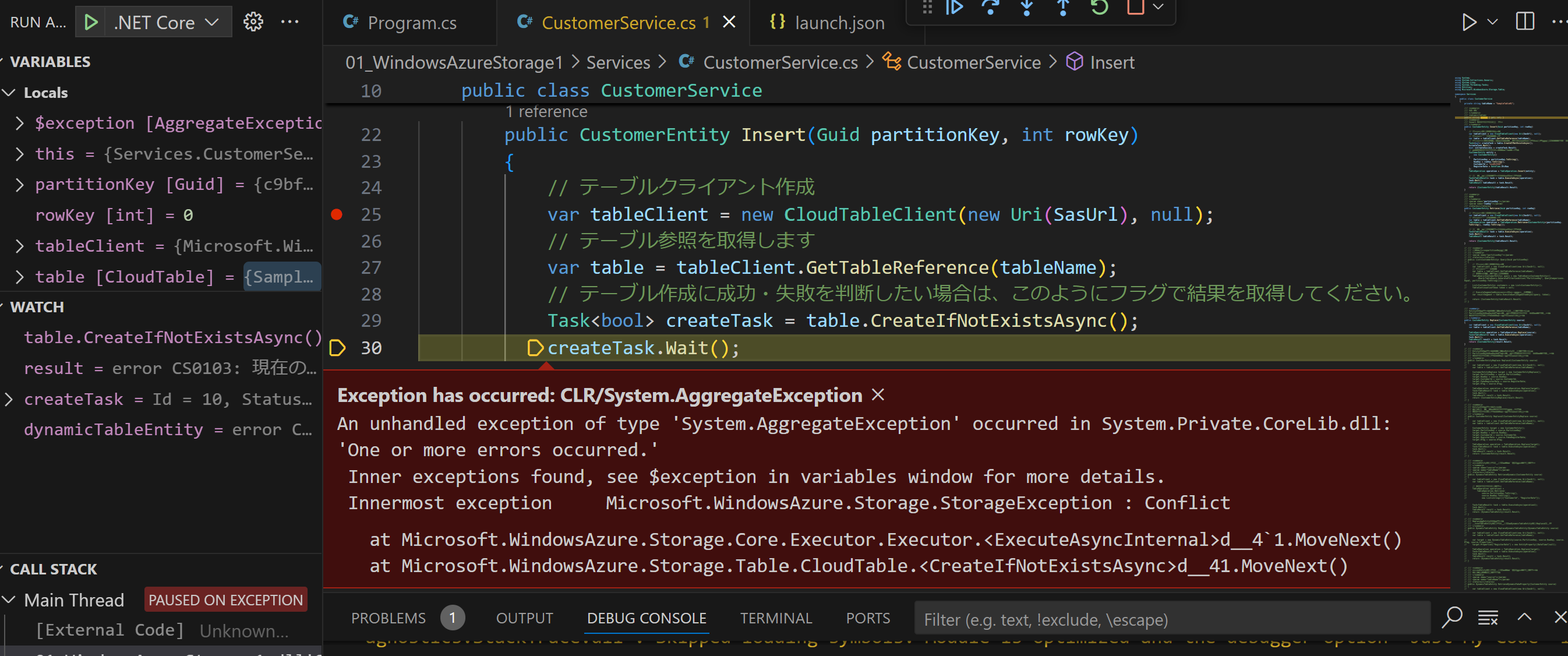Image resolution: width=1568 pixels, height=656 pixels.
Task: Close the exception details popup
Action: [877, 394]
